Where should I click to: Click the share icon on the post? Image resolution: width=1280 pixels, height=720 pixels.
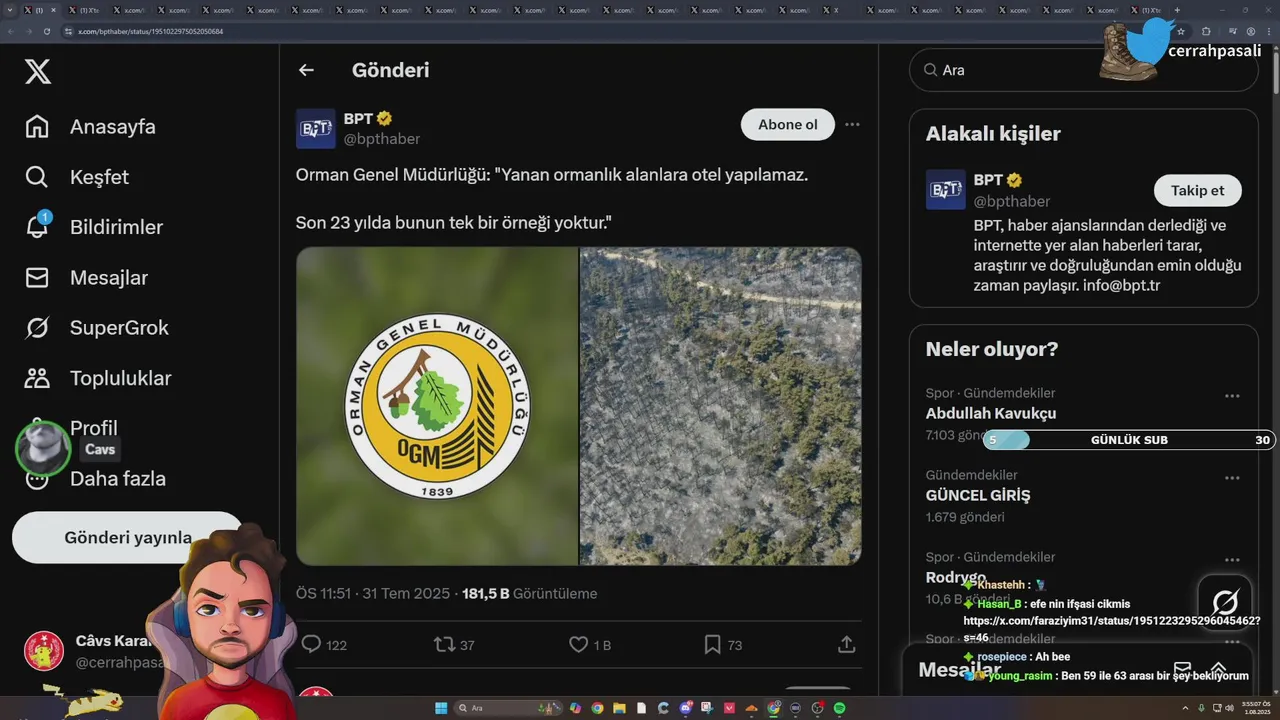pos(846,645)
